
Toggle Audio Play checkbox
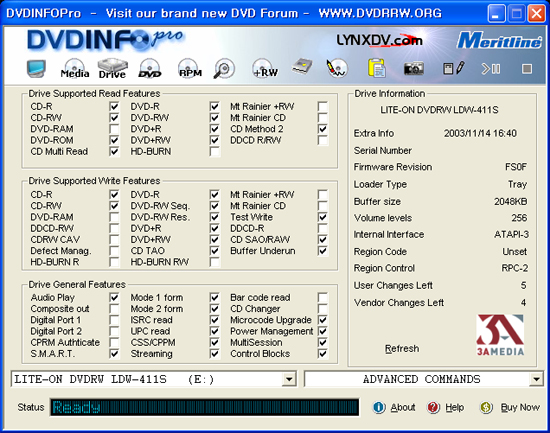(x=114, y=298)
